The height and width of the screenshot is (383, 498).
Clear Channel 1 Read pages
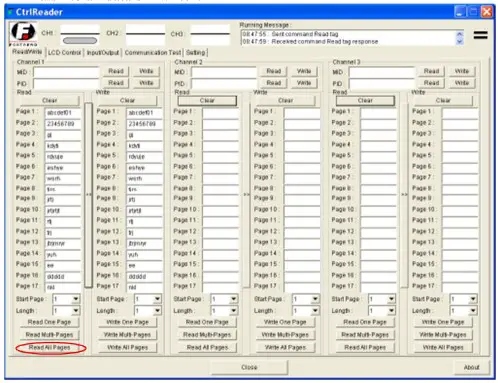[49, 100]
